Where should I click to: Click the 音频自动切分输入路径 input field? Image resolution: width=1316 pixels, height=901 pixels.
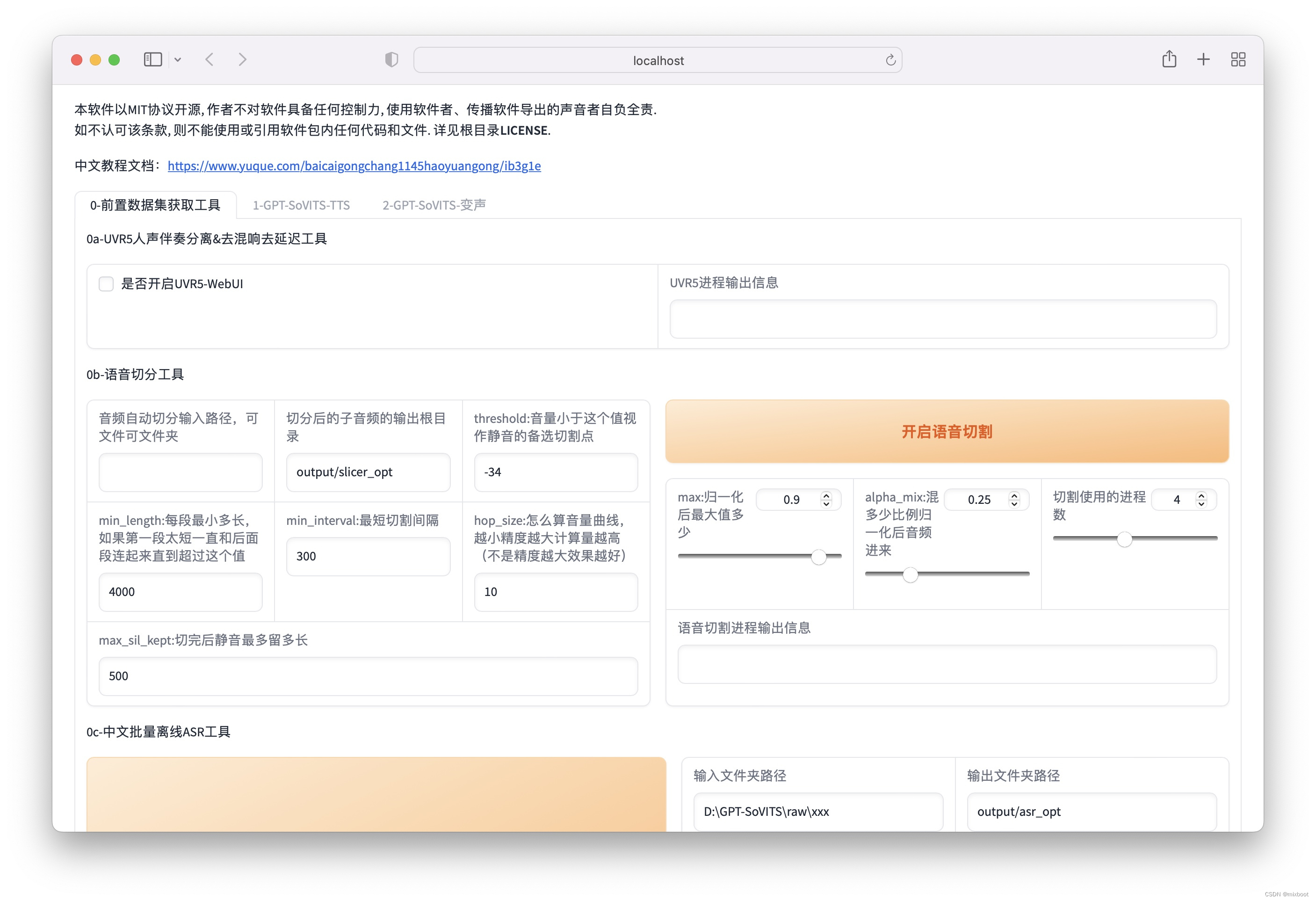pos(181,472)
